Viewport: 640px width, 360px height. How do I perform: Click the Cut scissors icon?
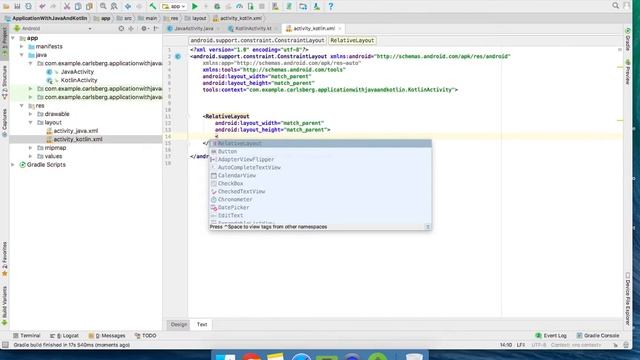(x=67, y=6)
